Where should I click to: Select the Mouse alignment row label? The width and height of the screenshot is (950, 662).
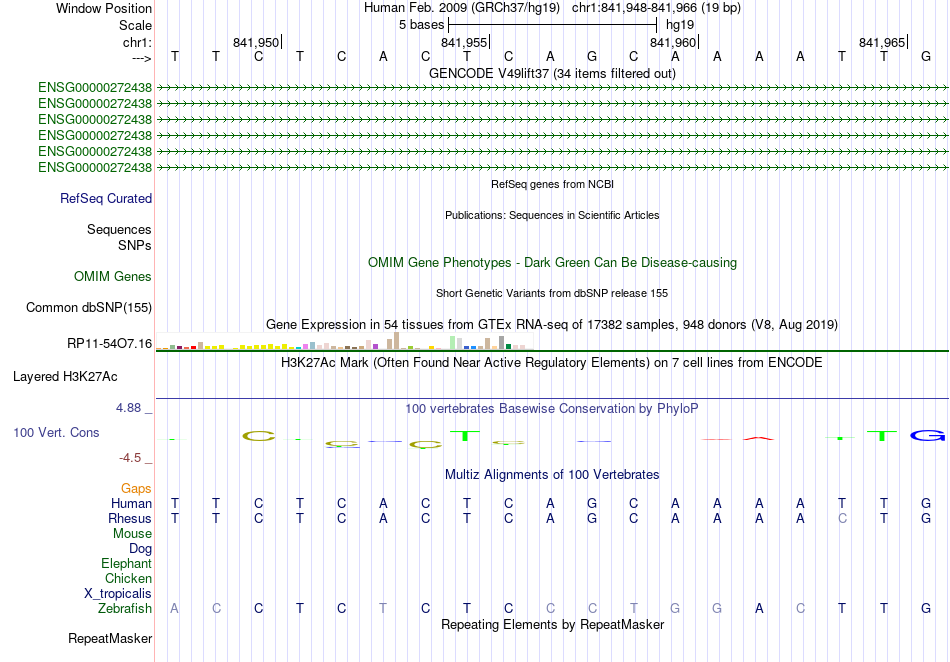(132, 534)
